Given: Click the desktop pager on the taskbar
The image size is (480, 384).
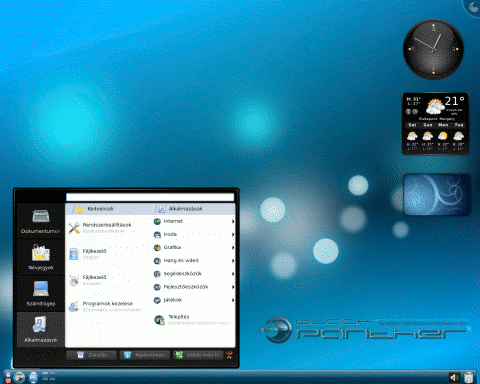Looking at the screenshot, I should [49, 377].
